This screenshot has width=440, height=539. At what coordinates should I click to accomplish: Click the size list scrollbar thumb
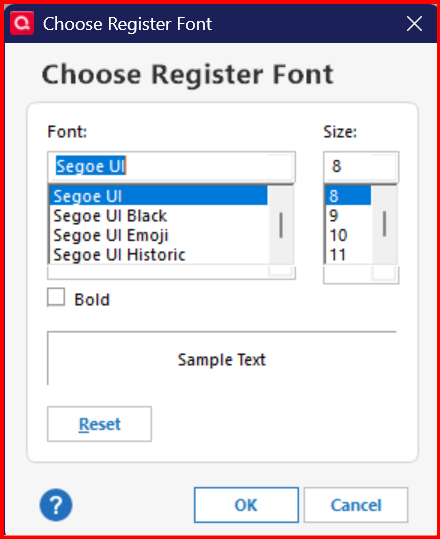(x=384, y=224)
